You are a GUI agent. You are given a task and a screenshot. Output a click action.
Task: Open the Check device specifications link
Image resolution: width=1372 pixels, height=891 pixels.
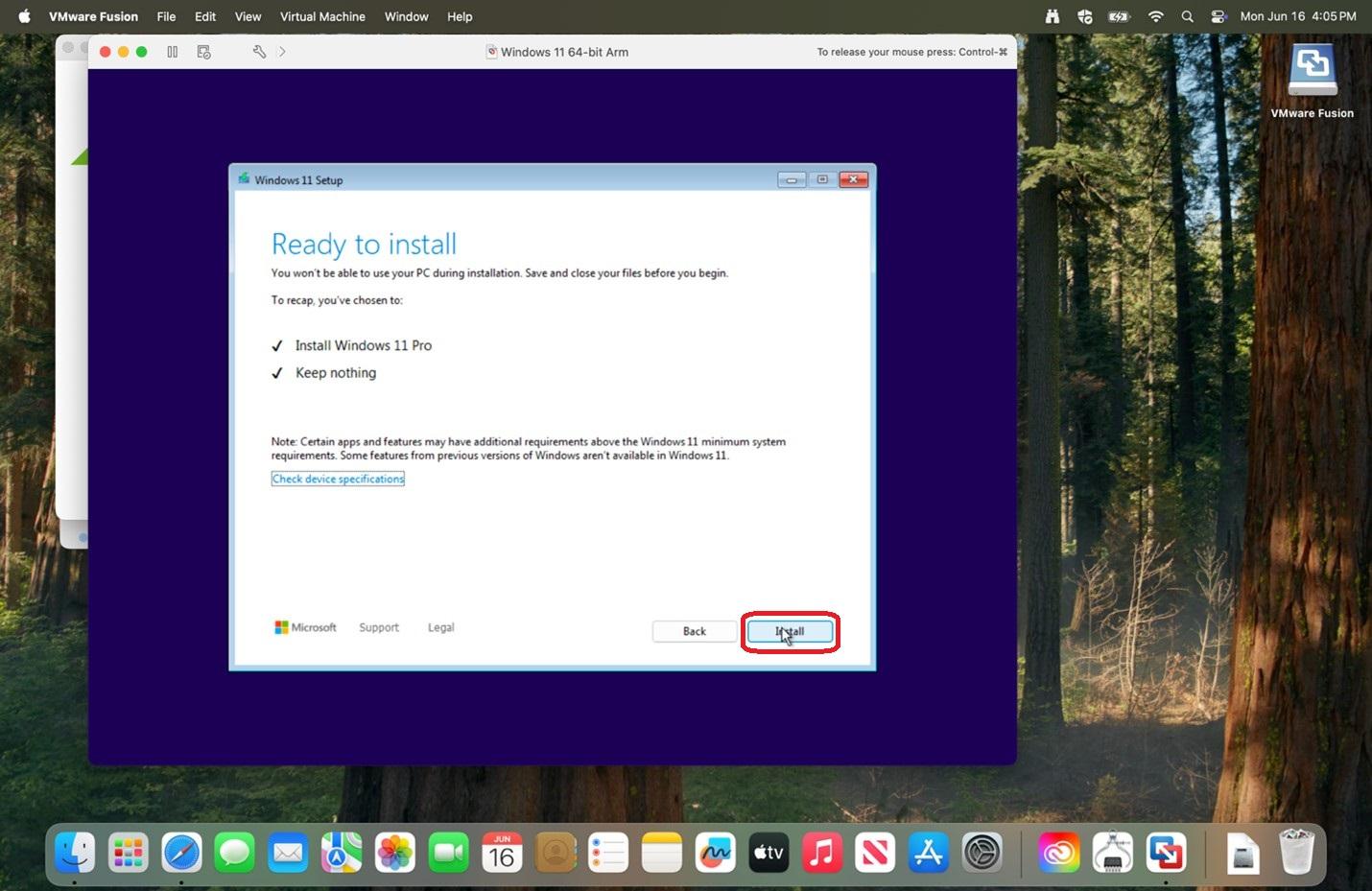338,479
